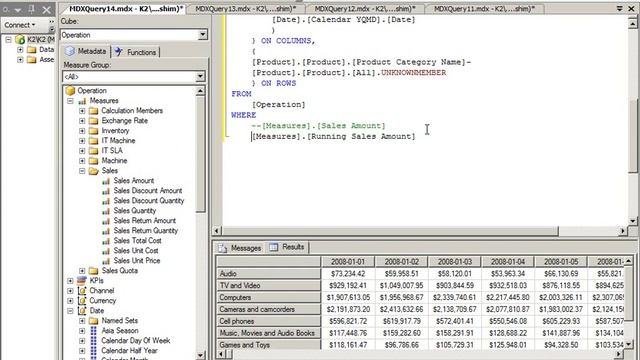Collapse the Date dimension
The image size is (640, 360).
point(70,311)
